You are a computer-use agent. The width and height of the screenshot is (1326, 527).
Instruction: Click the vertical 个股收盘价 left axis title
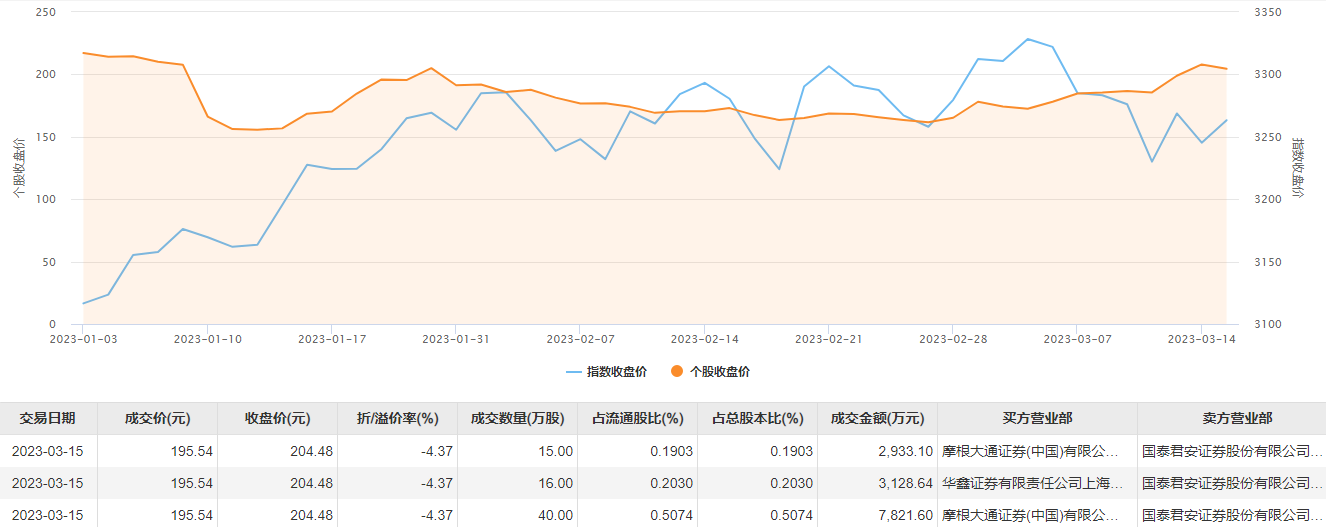18,168
